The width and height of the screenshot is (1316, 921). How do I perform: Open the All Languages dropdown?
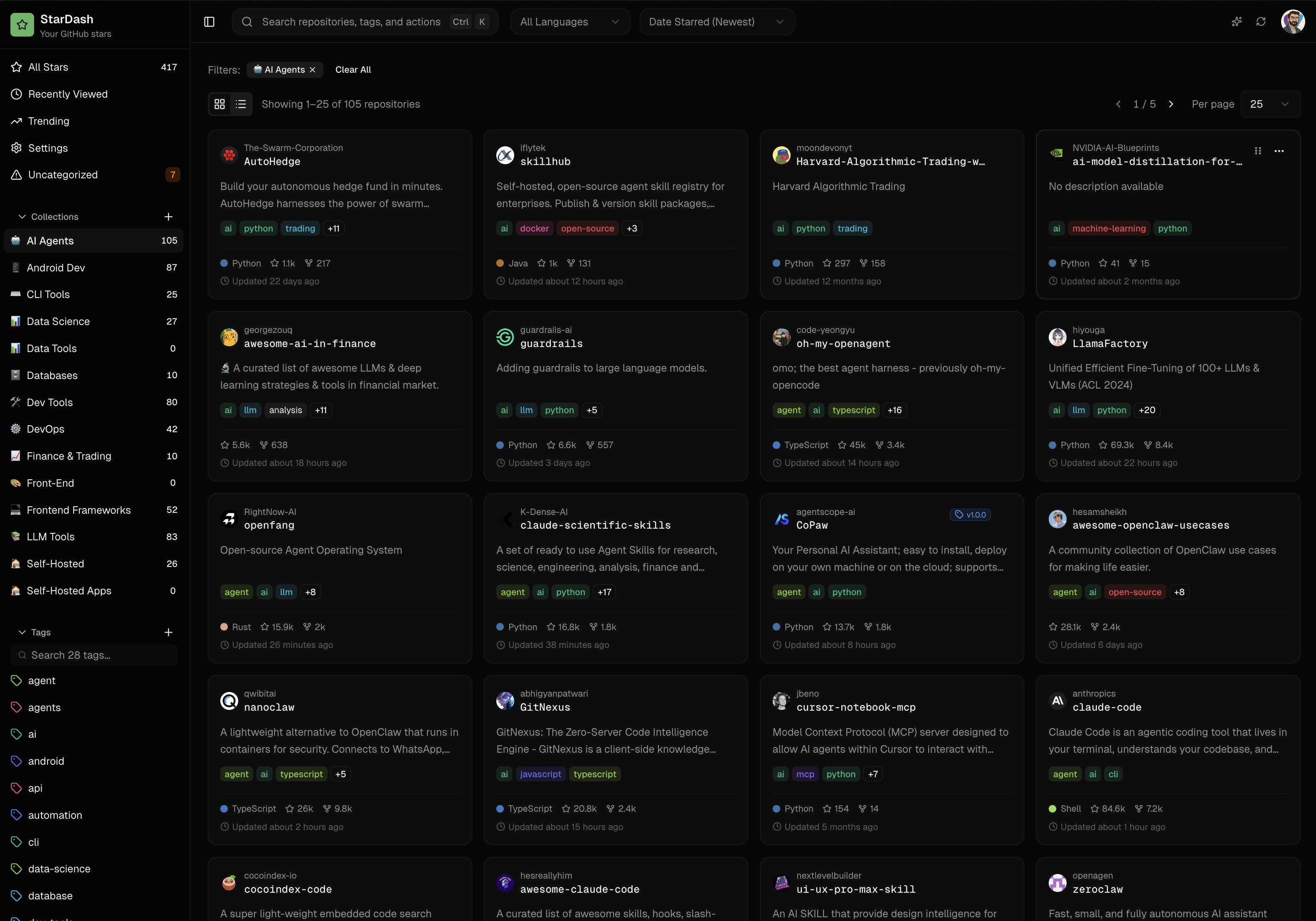(x=570, y=22)
